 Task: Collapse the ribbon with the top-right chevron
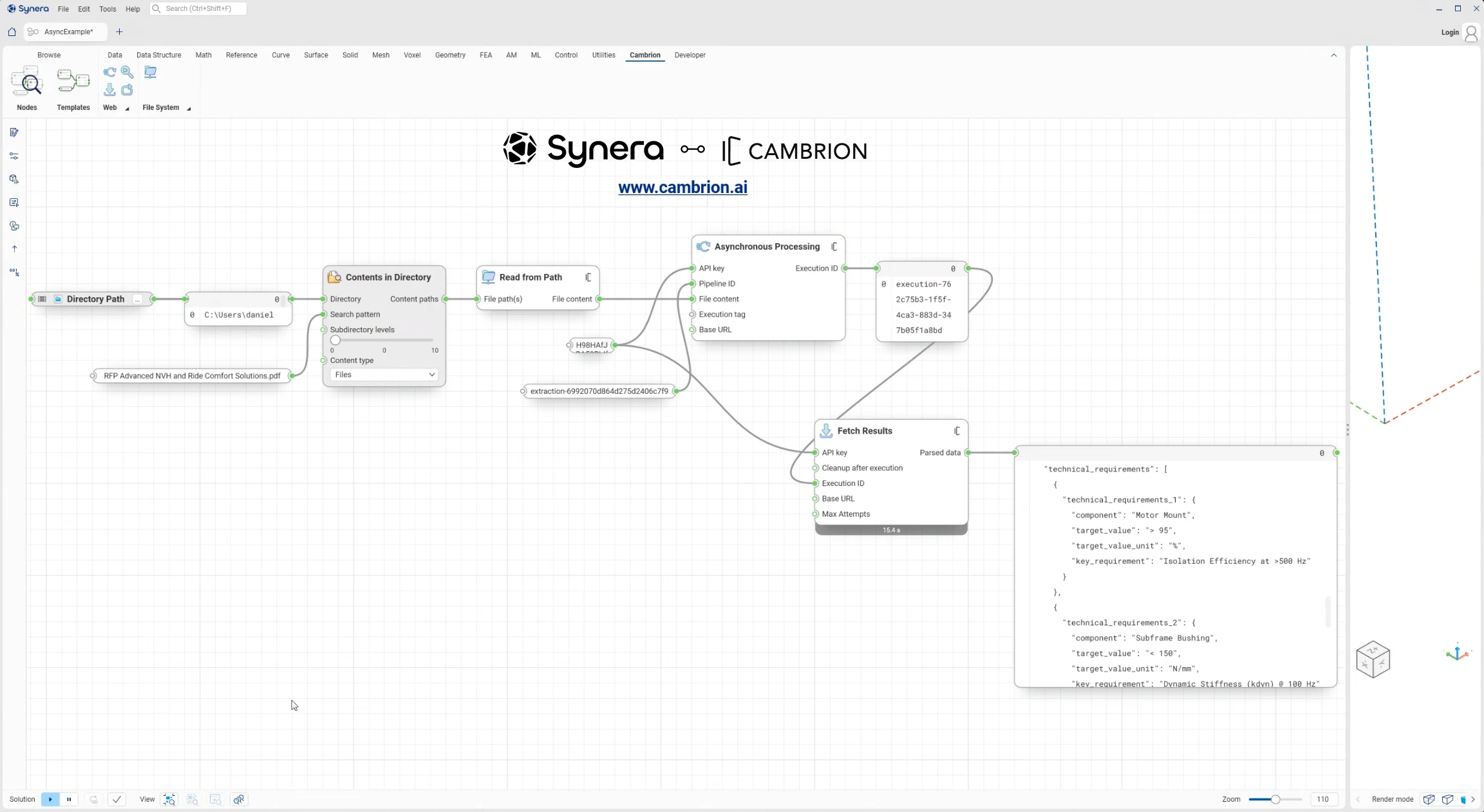(1334, 55)
